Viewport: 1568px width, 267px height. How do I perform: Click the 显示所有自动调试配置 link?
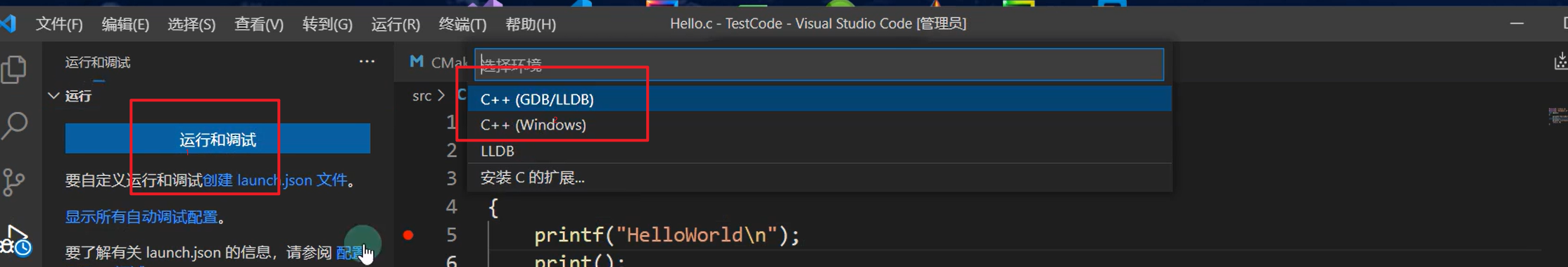[141, 217]
